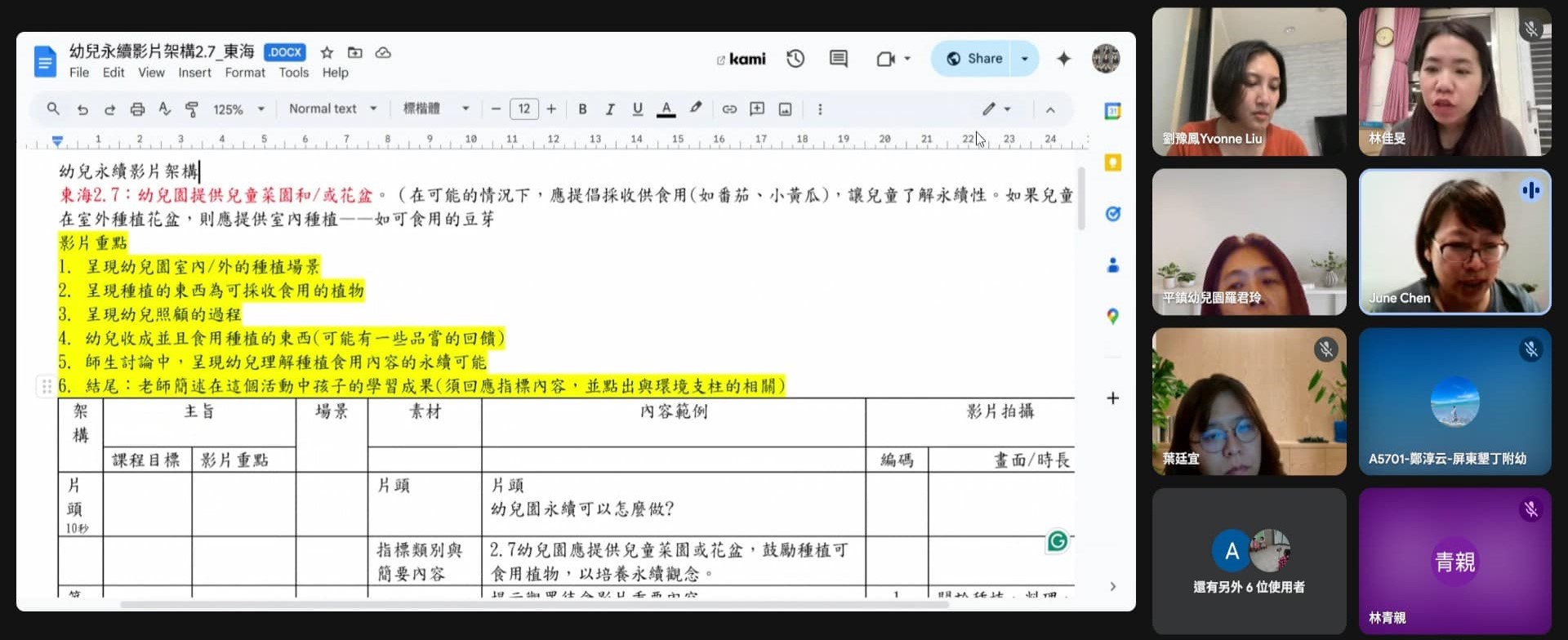Get add-ons with the plus icon

click(1112, 398)
